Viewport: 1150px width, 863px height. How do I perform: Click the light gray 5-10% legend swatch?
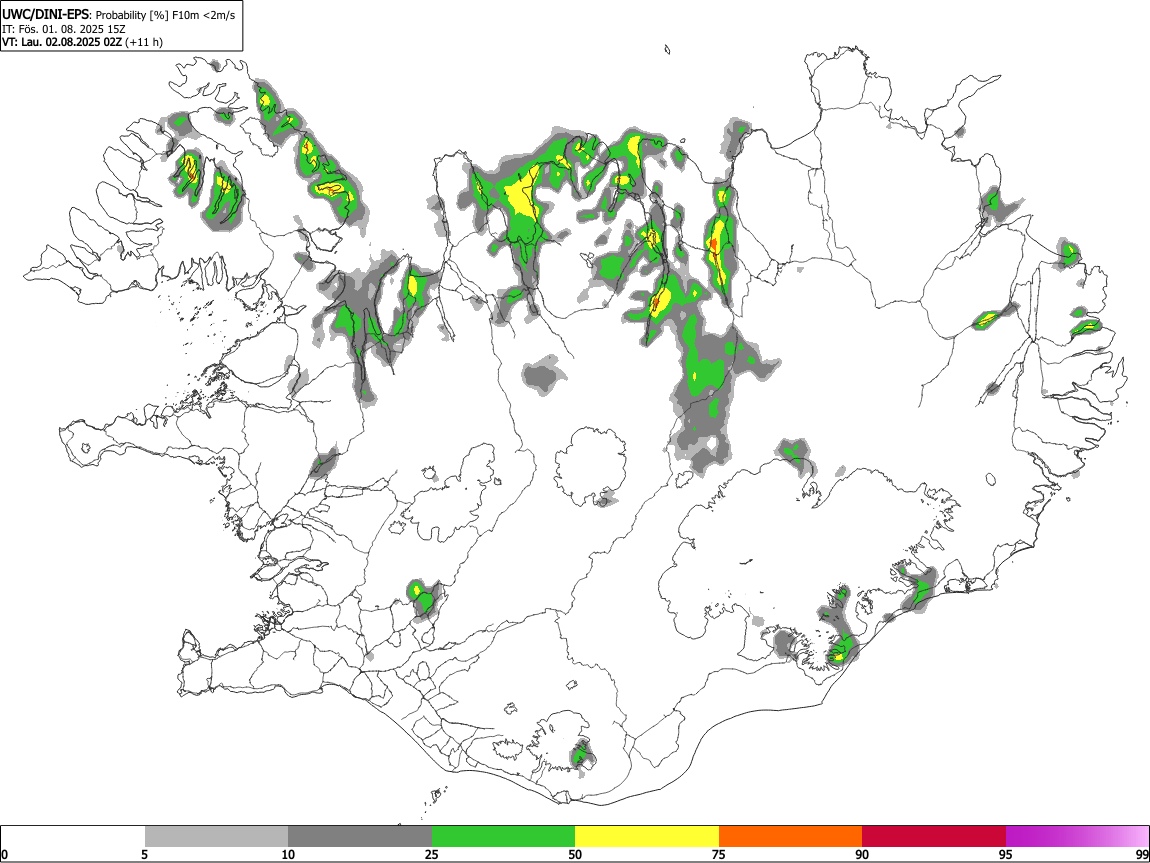216,836
